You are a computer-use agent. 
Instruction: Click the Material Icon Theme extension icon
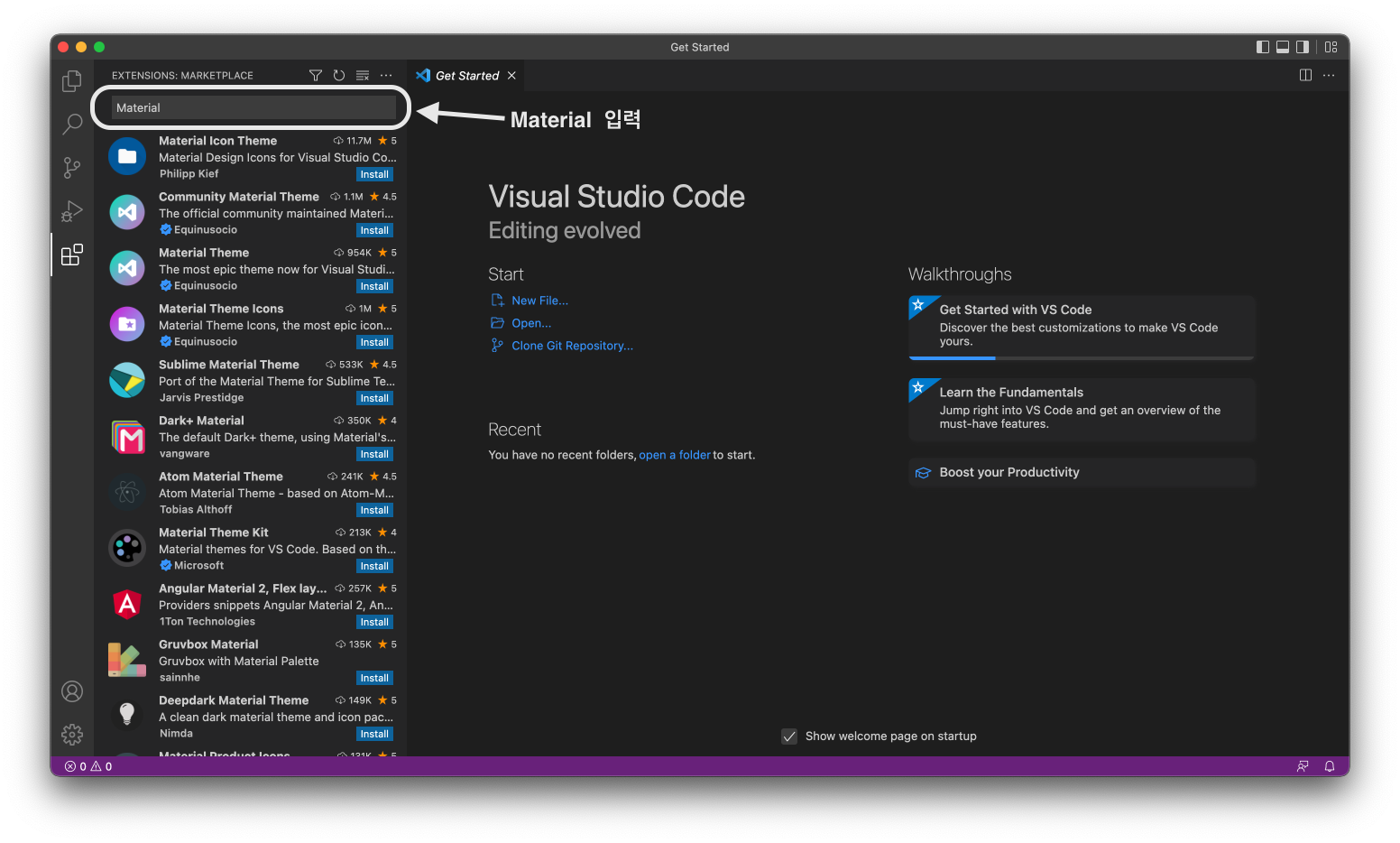127,156
